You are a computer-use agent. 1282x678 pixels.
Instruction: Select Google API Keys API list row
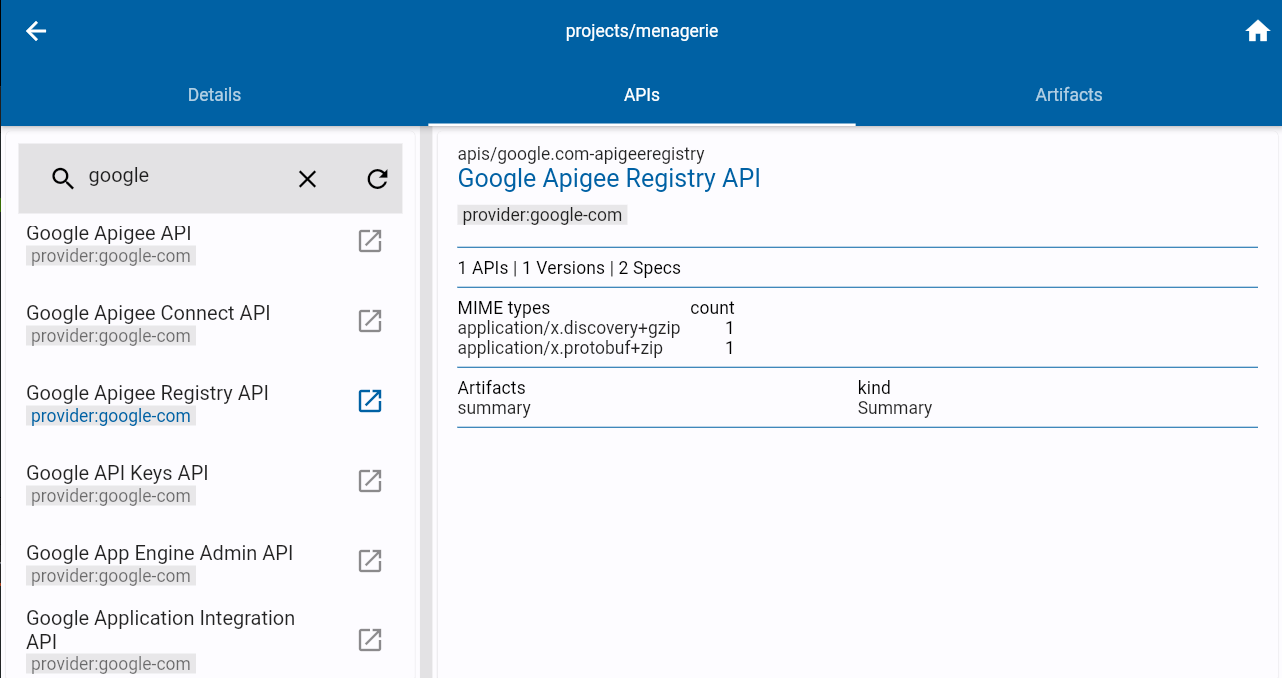click(x=210, y=484)
